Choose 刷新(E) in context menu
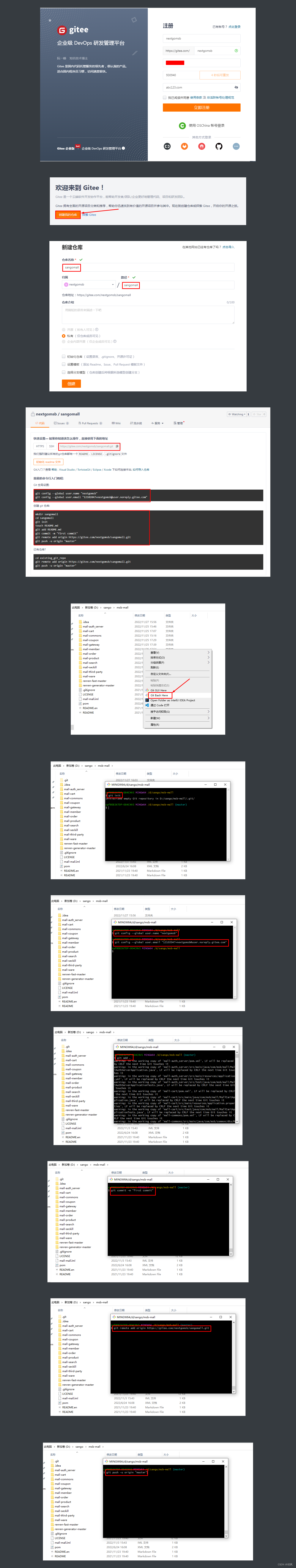Viewport: 296px width, 1568px height. click(x=178, y=668)
